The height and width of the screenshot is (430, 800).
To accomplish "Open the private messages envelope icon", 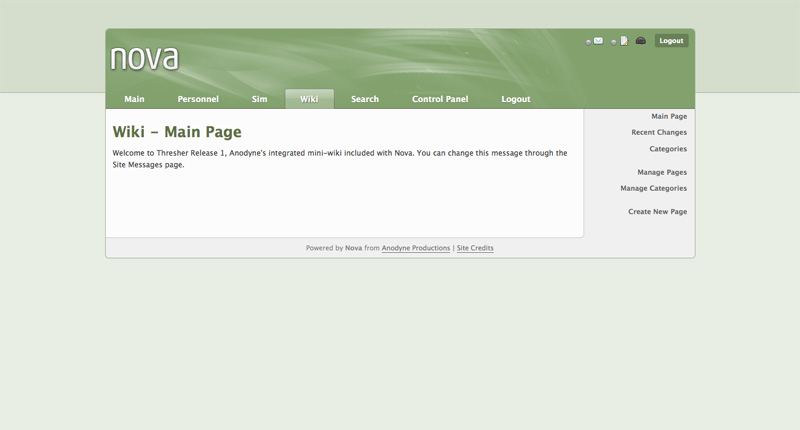I will tap(598, 41).
